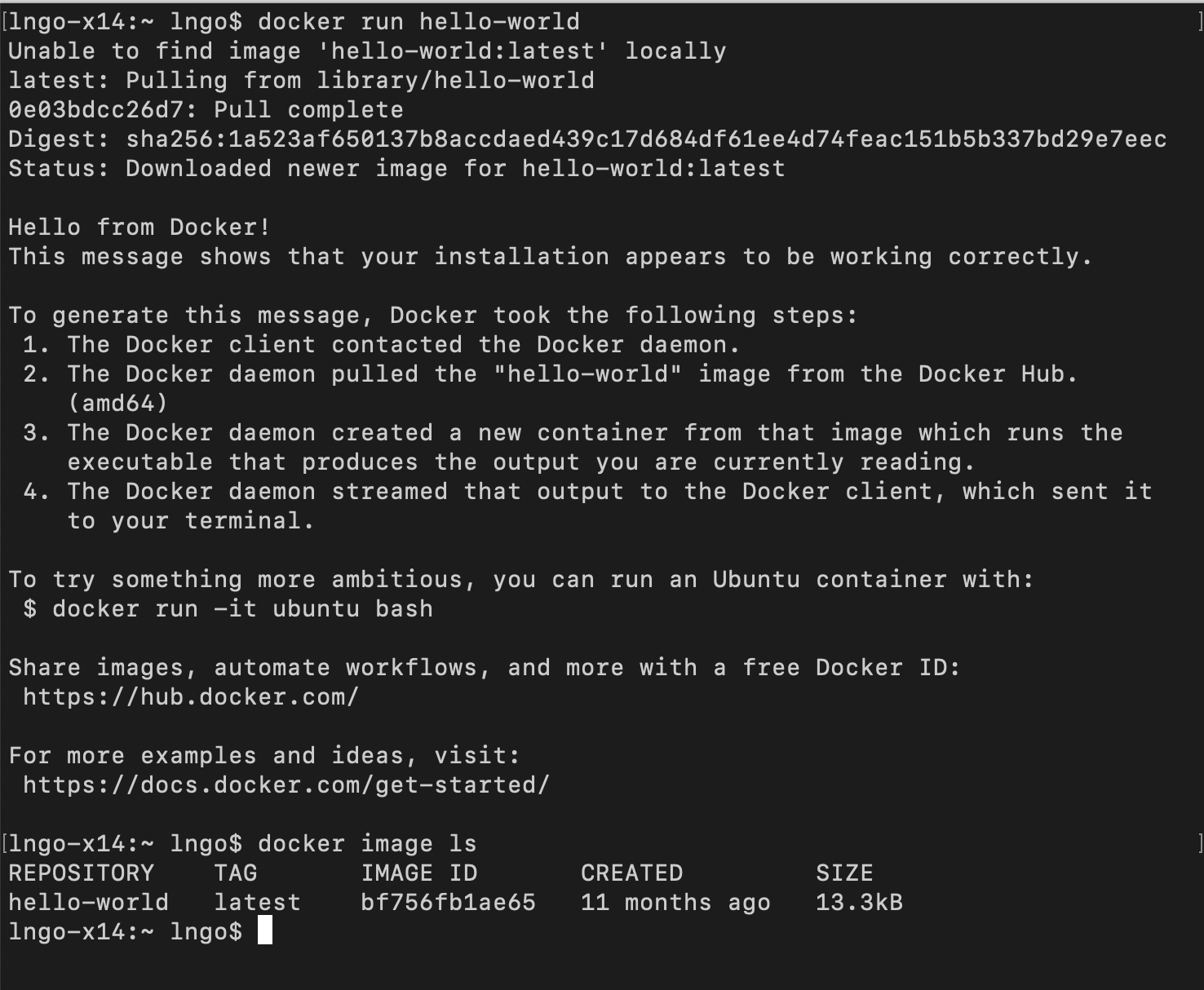Click the hub.docker.com URL
1204x990 pixels.
point(191,697)
